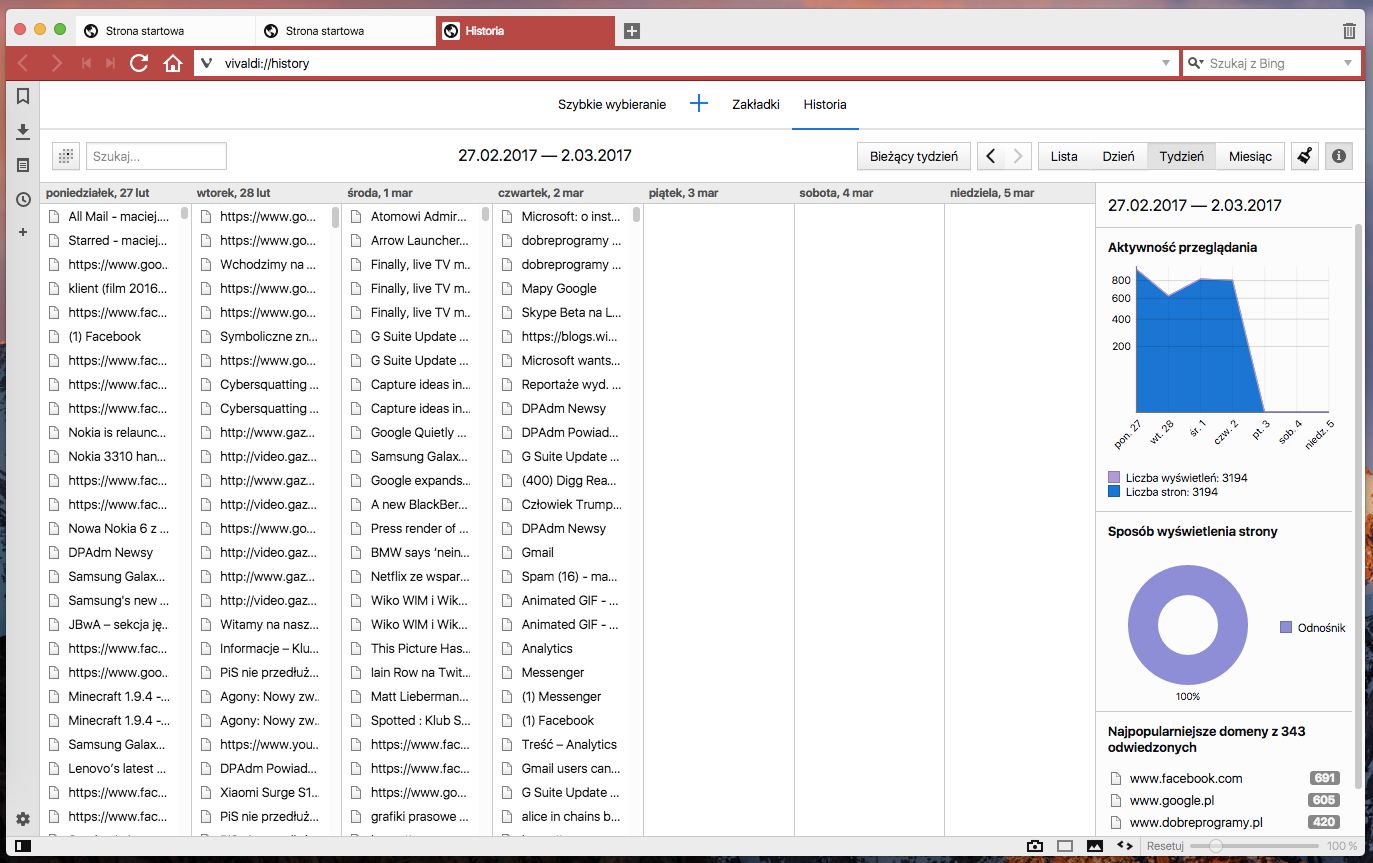The height and width of the screenshot is (863, 1373).
Task: Click the Odnośnik legend color swatch
Action: [1286, 628]
